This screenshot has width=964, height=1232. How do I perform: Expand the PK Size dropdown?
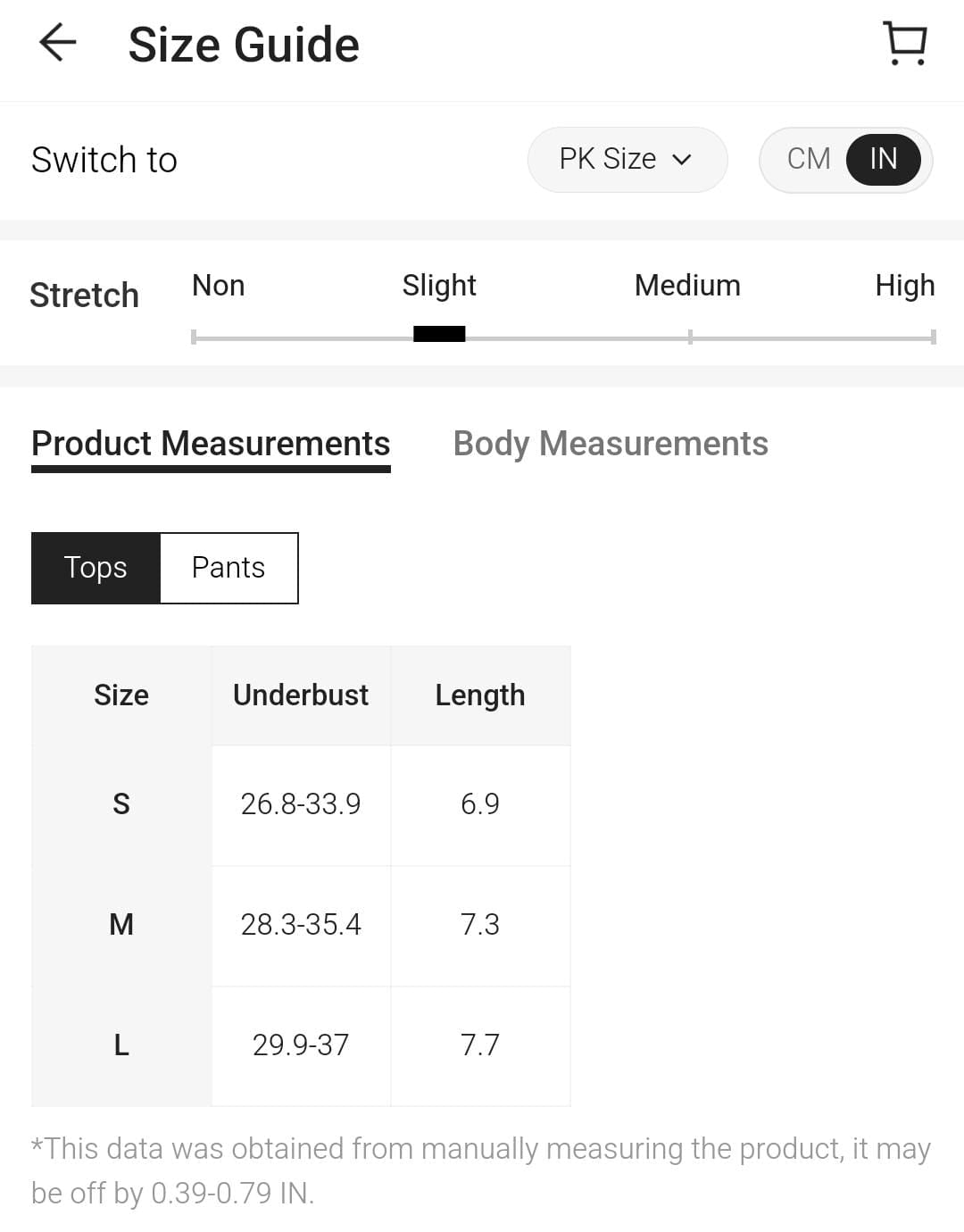pyautogui.click(x=627, y=160)
